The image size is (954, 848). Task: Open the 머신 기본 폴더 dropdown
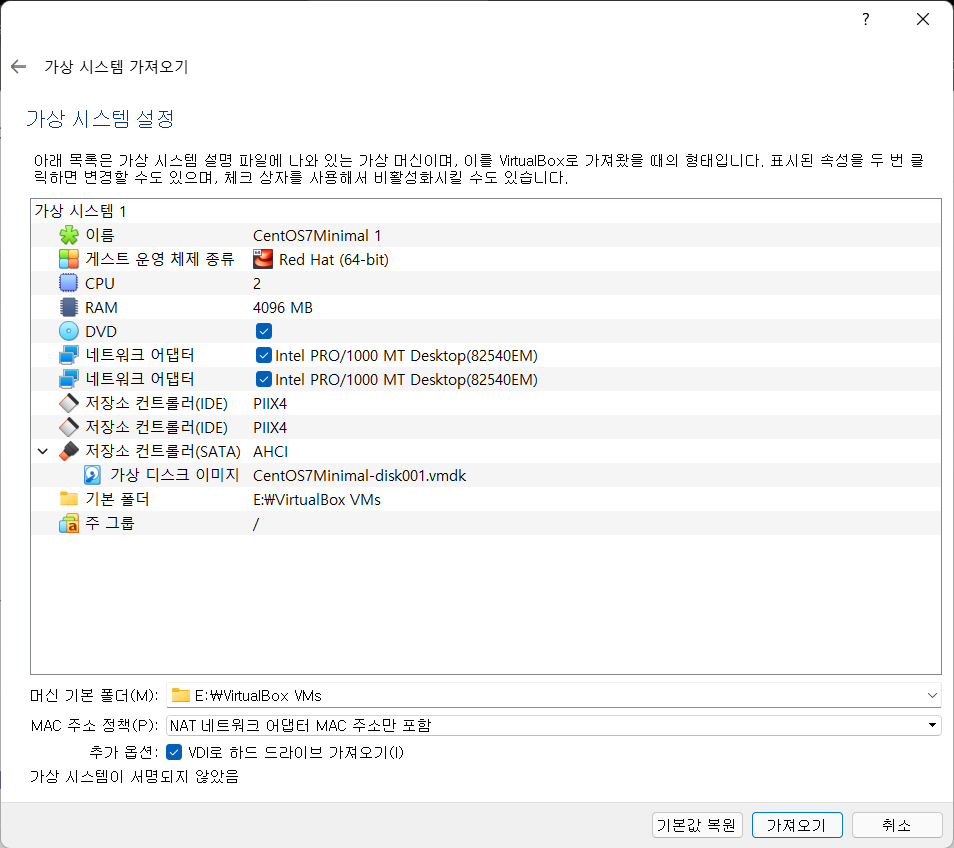click(x=932, y=695)
